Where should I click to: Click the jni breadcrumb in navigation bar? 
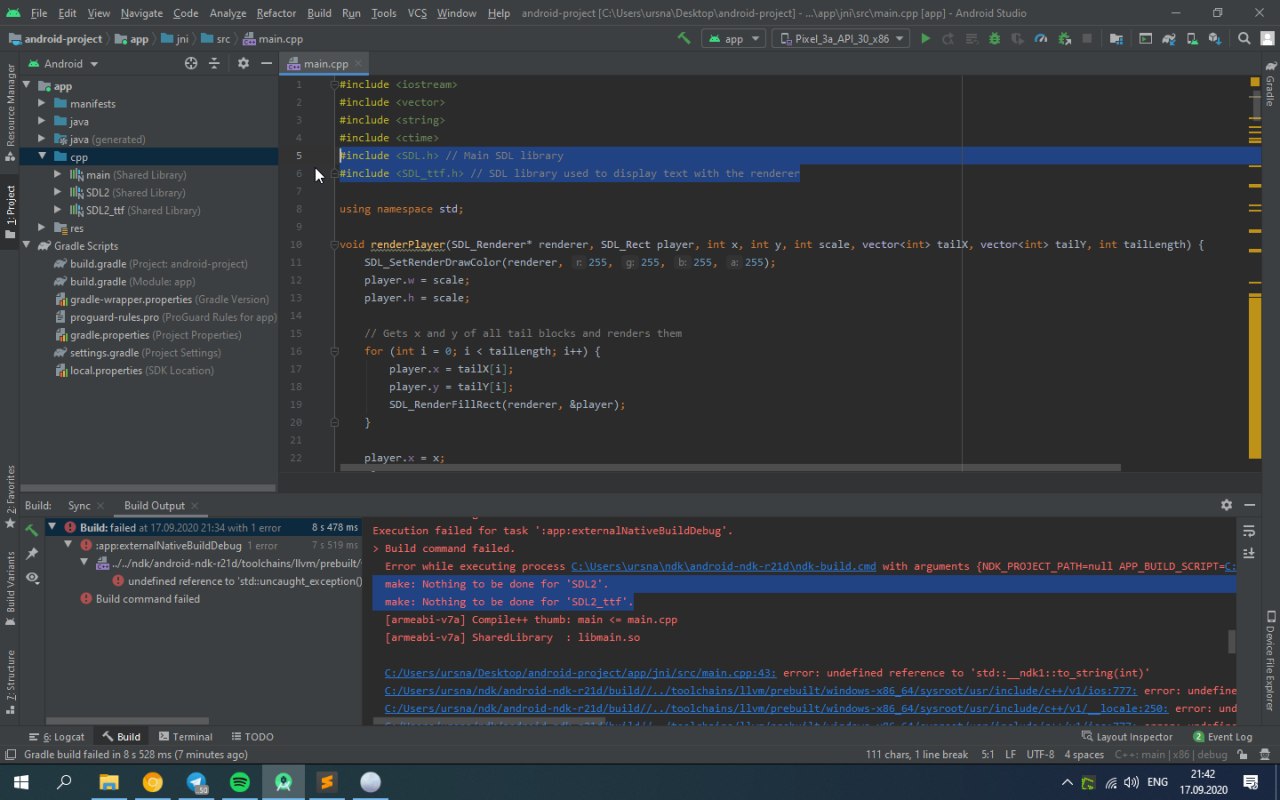(172, 39)
